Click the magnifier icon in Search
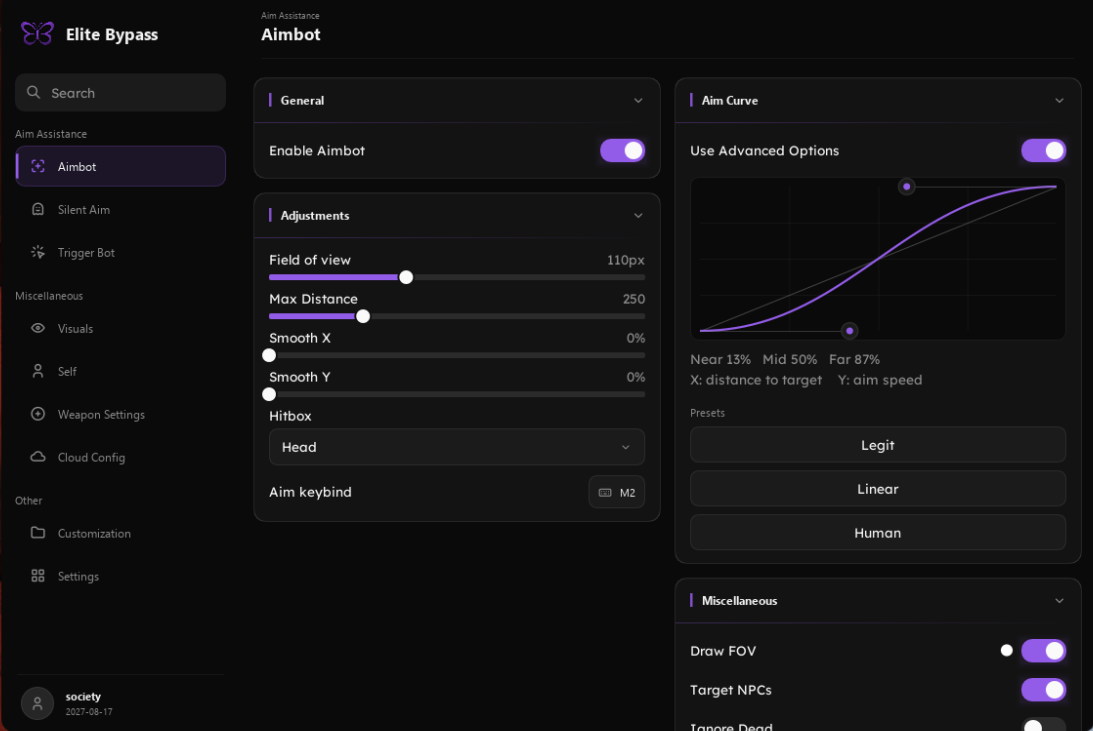1093x731 pixels. click(33, 92)
